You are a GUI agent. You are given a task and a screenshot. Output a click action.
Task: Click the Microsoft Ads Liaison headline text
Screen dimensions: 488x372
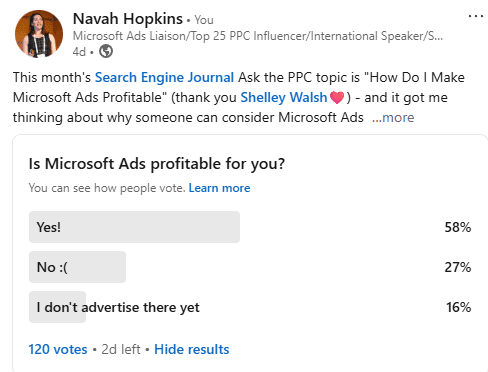point(258,36)
